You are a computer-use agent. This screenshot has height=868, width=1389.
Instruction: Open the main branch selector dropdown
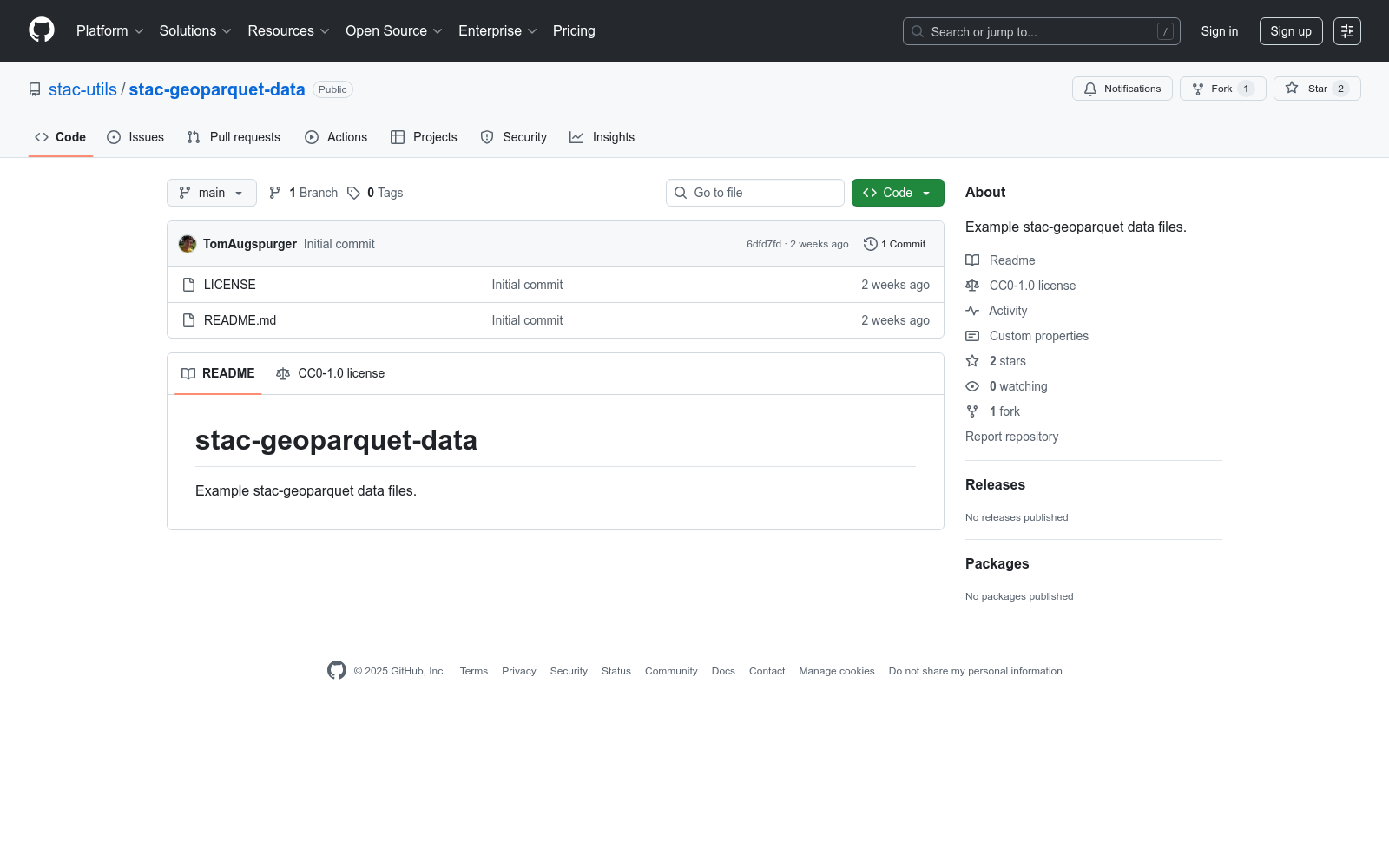pos(212,193)
